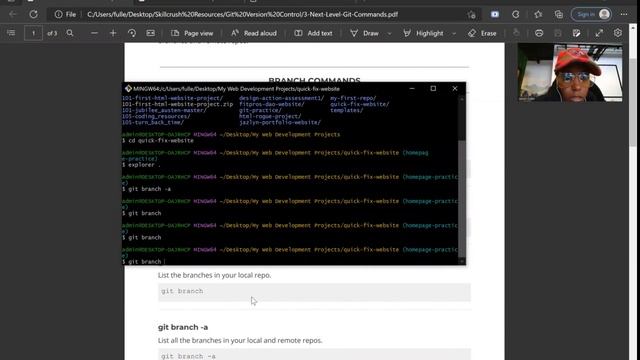
Task: Open the browser refresh-style extension icon
Action: pyautogui.click(x=516, y=14)
